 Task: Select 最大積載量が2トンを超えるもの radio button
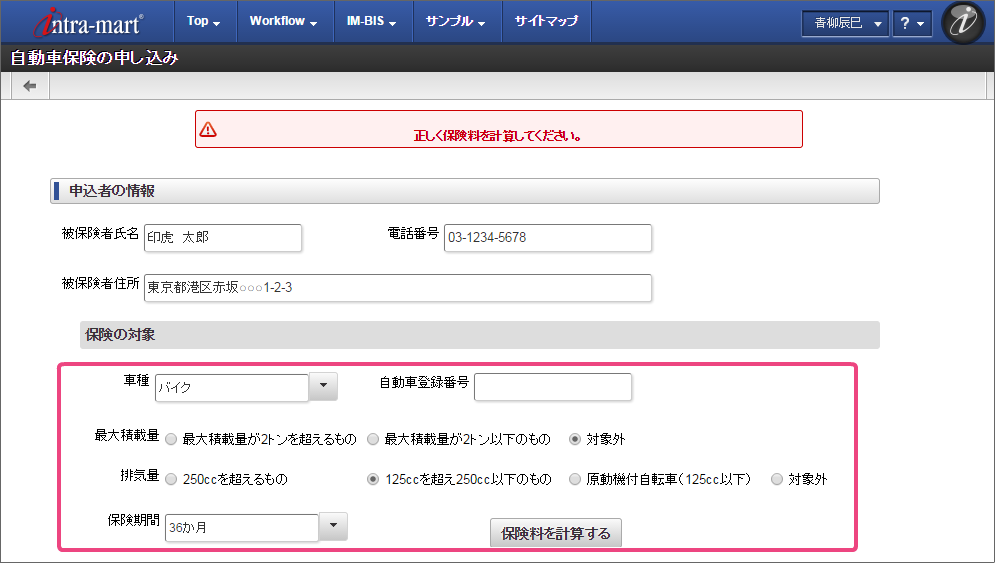[x=172, y=438]
